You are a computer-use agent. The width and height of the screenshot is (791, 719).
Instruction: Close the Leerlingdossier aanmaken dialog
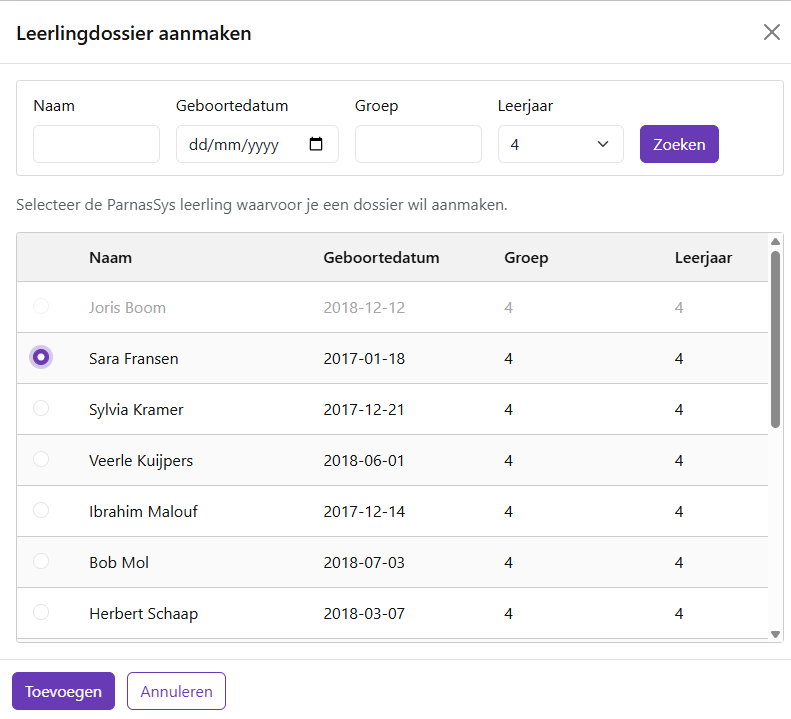point(771,32)
